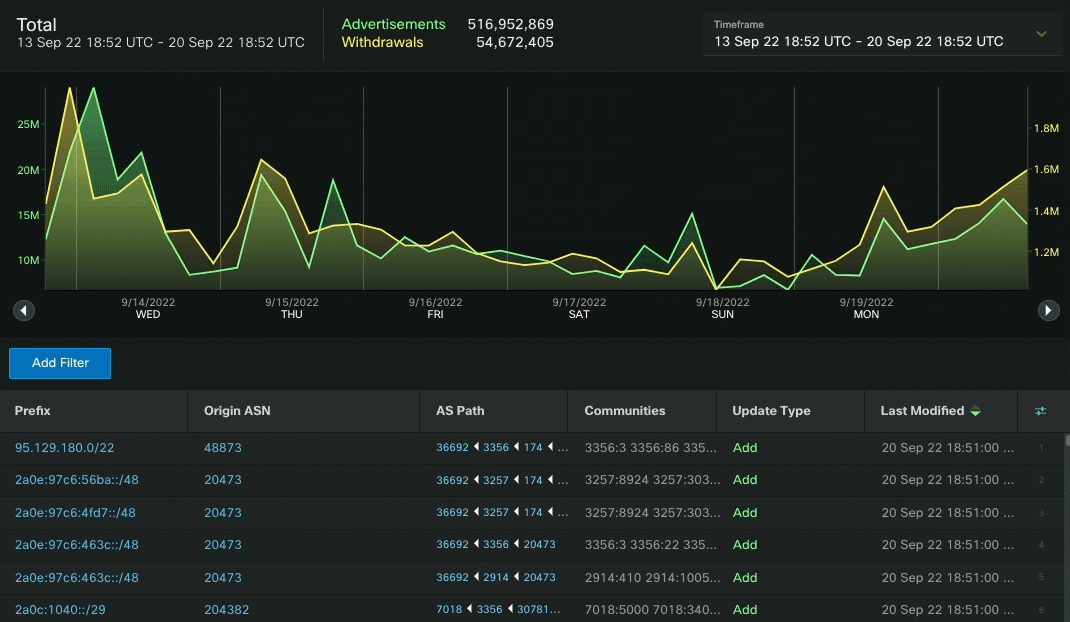Sort table by Last Modified header
The height and width of the screenshot is (622, 1070).
[x=922, y=411]
